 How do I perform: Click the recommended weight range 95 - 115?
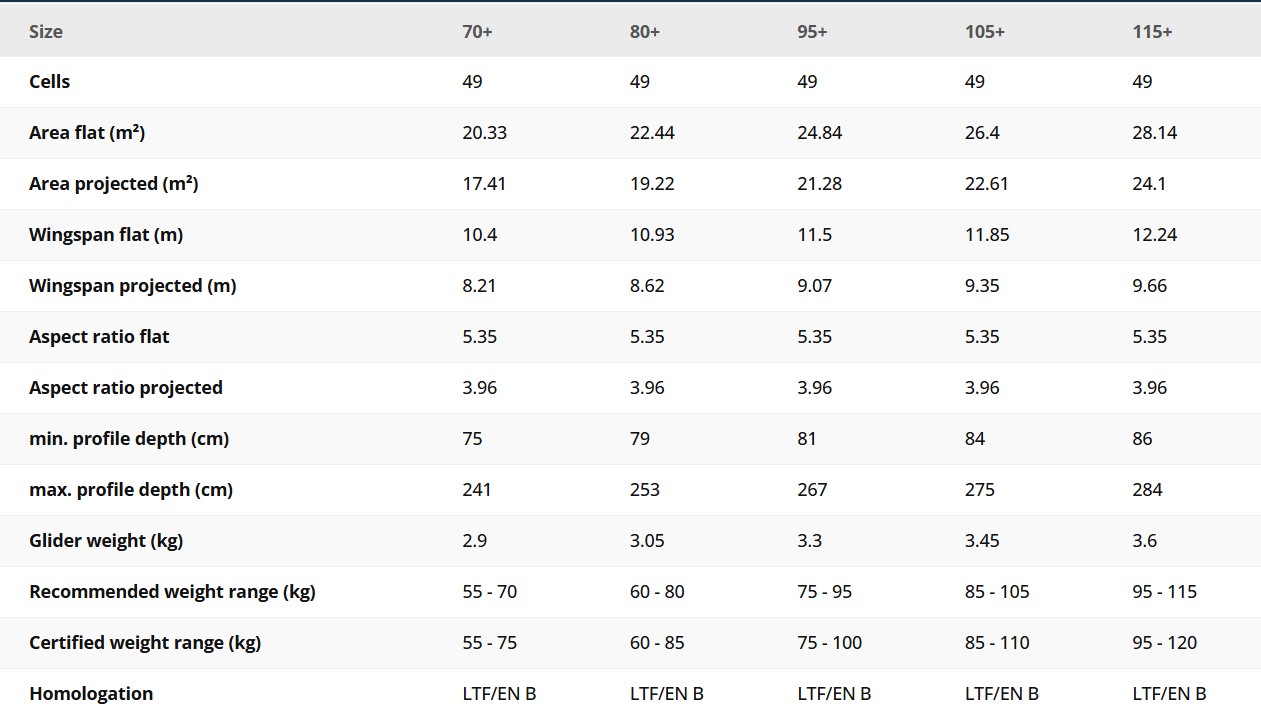1164,592
